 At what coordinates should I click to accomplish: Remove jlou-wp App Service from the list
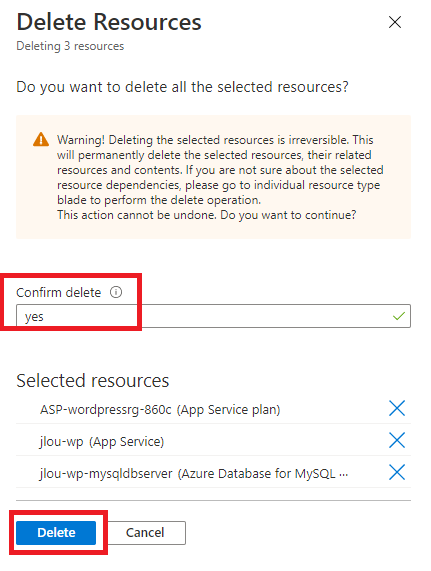(397, 440)
